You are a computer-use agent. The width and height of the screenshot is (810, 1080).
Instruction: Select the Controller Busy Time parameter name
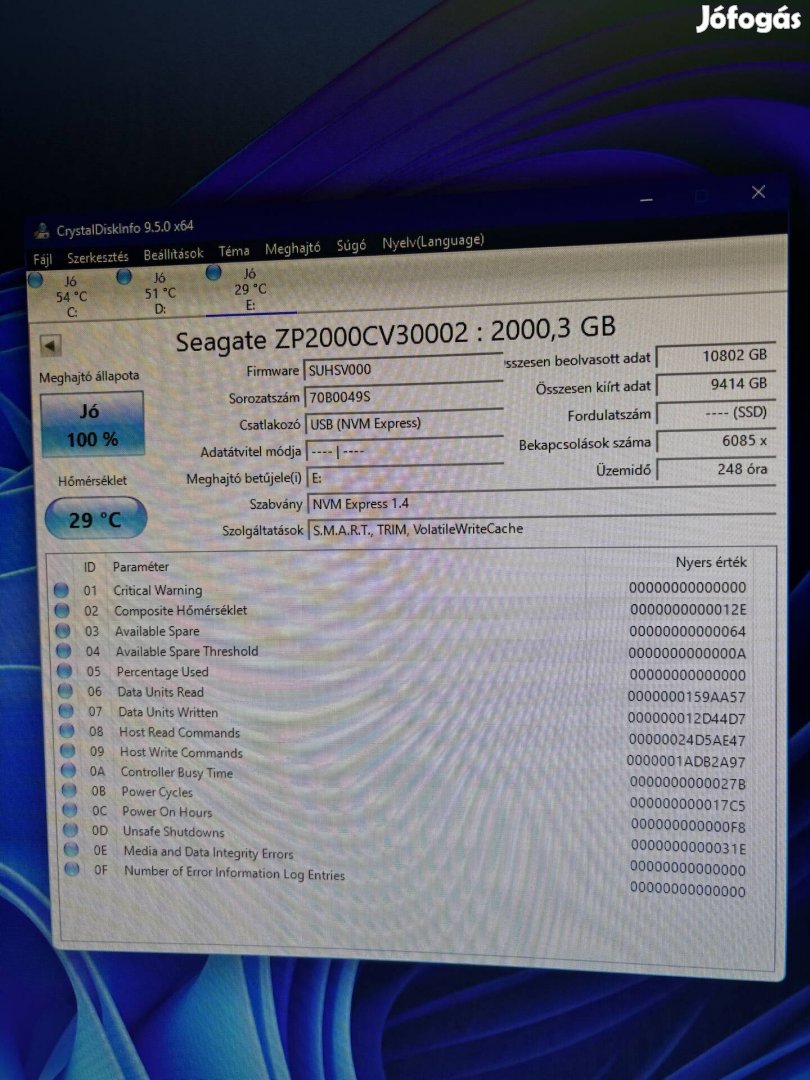pos(177,772)
